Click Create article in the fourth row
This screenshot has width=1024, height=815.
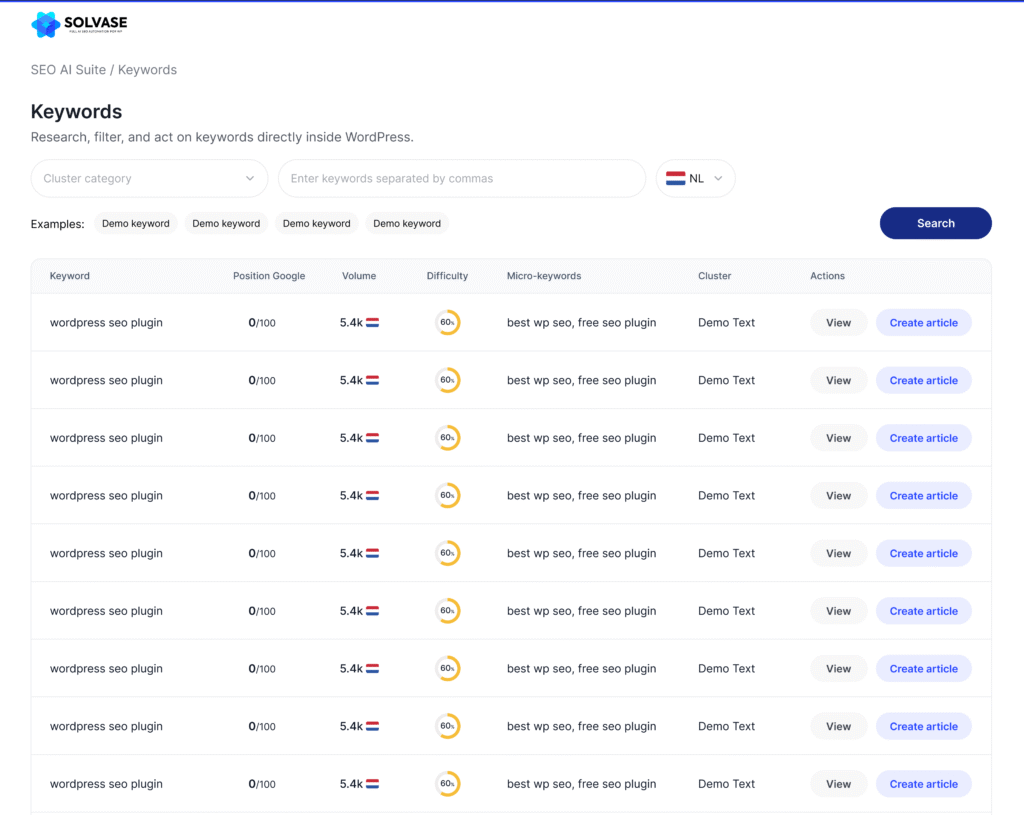923,496
